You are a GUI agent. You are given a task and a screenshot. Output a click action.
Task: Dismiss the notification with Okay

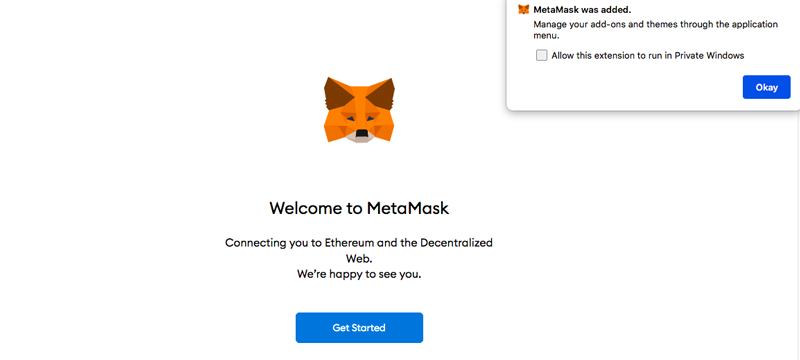coord(766,87)
